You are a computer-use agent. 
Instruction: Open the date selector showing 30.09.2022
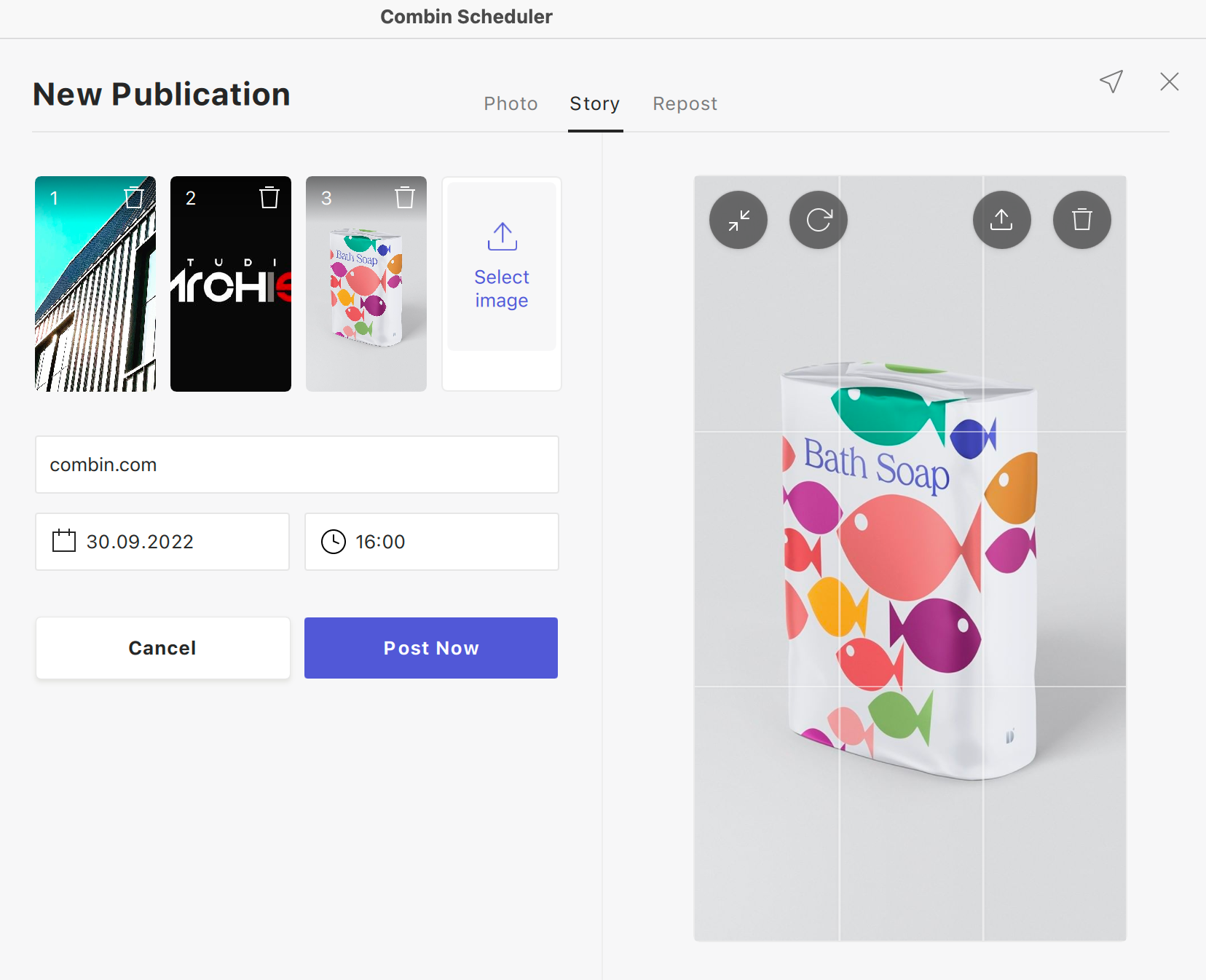click(162, 541)
